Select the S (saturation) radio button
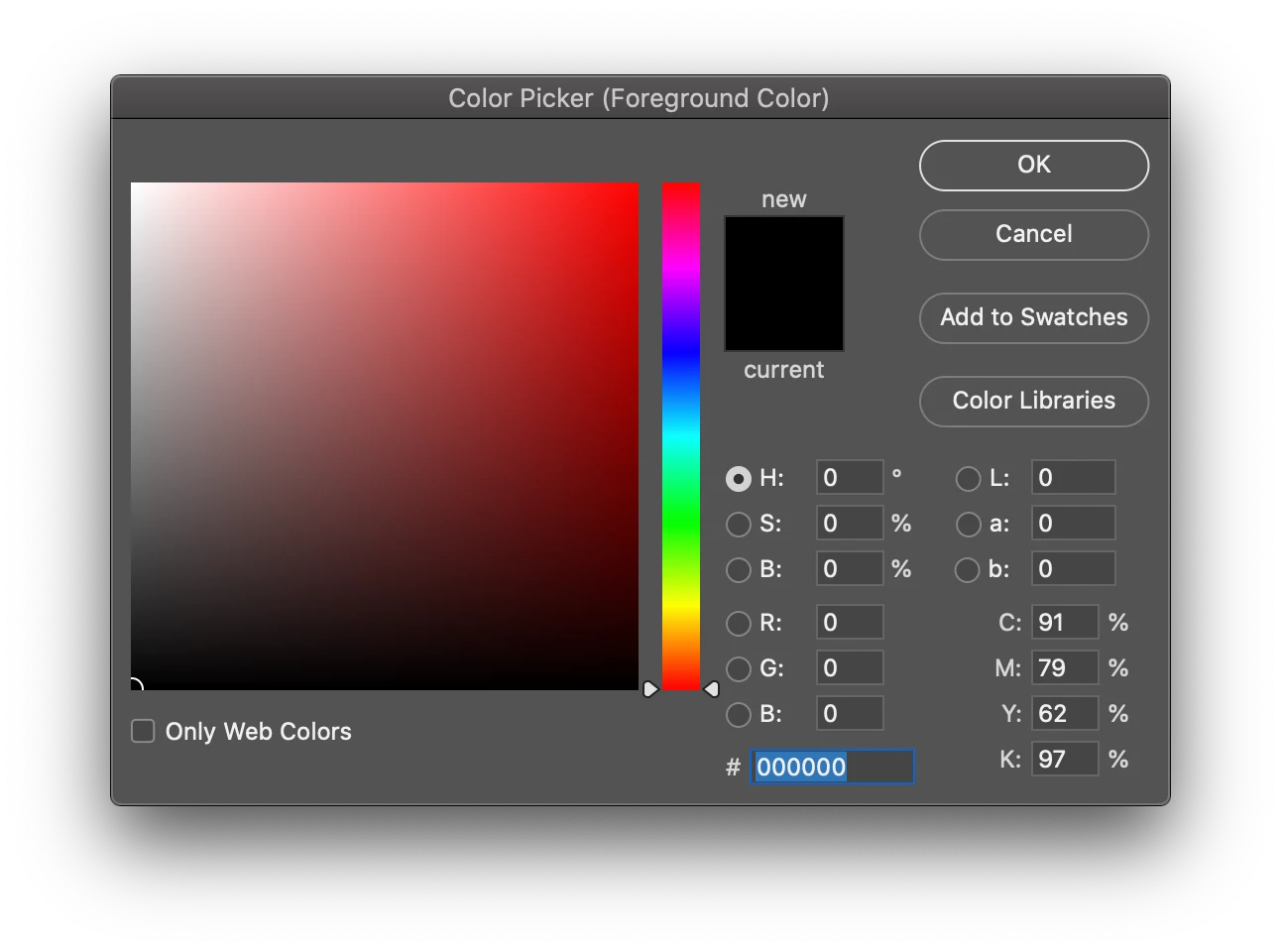The width and height of the screenshot is (1281, 952). [738, 524]
